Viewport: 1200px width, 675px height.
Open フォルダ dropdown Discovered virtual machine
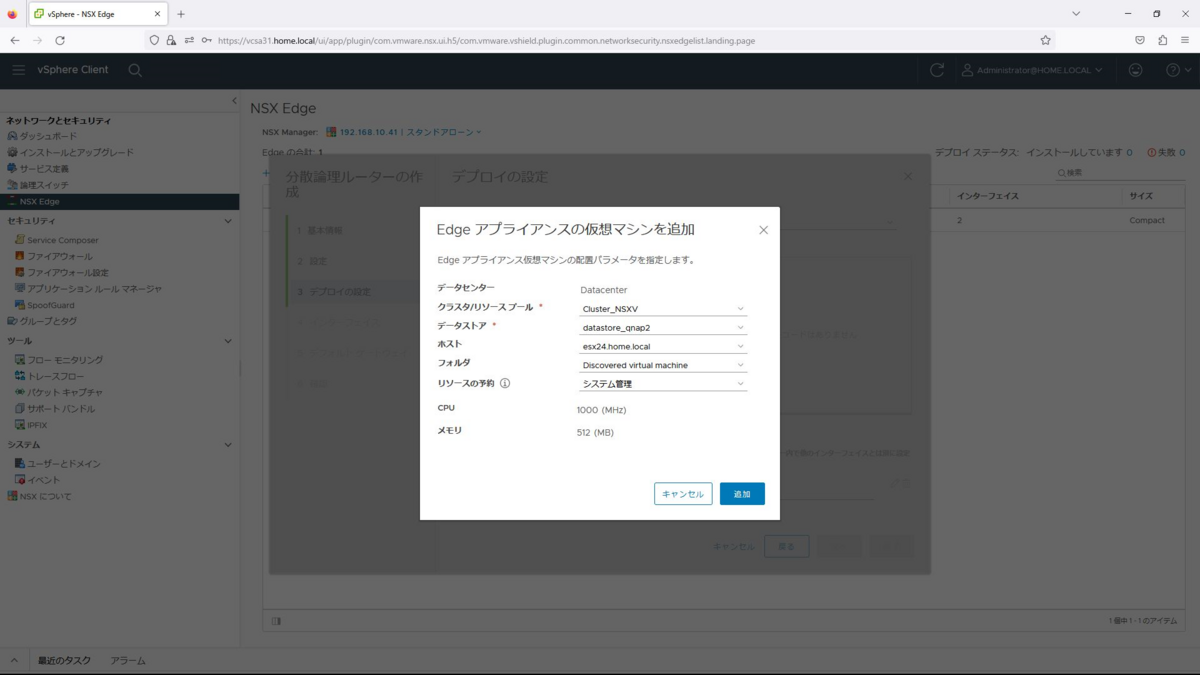[x=663, y=365]
